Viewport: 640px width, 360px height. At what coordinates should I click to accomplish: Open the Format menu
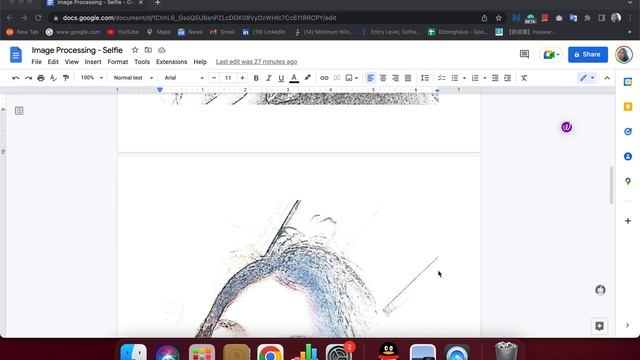(x=118, y=62)
